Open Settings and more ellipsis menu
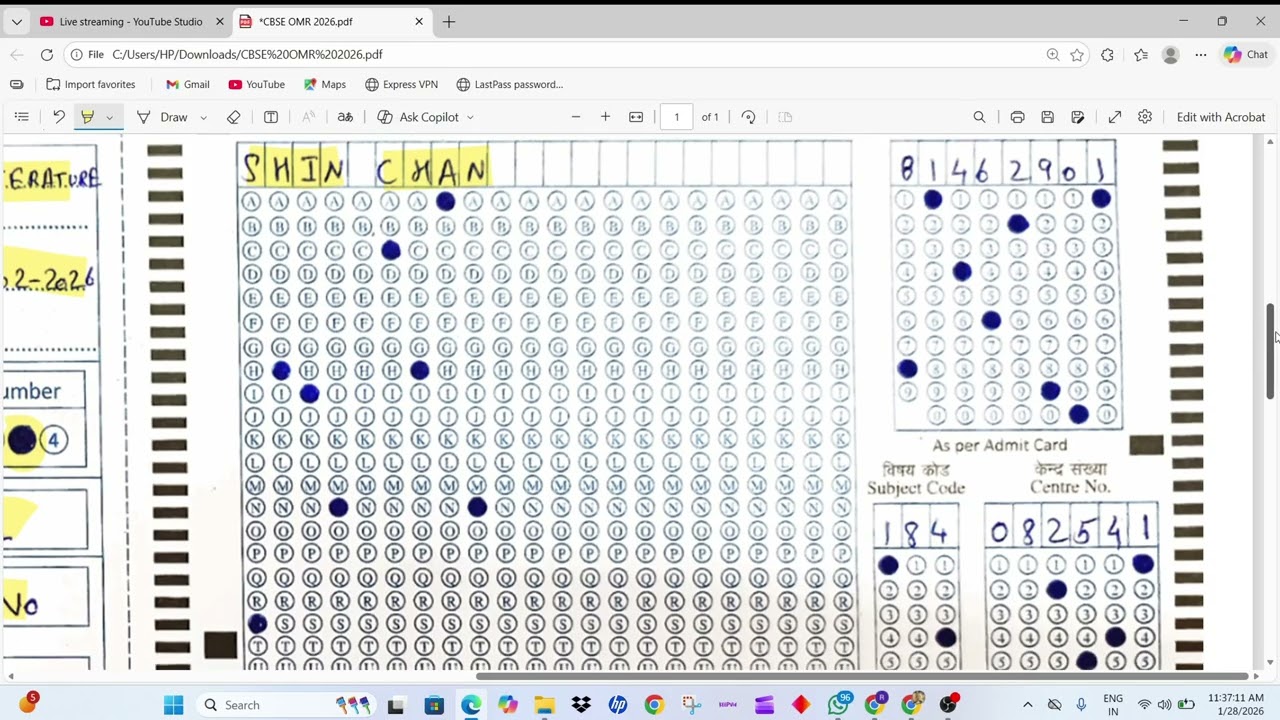 click(1201, 55)
